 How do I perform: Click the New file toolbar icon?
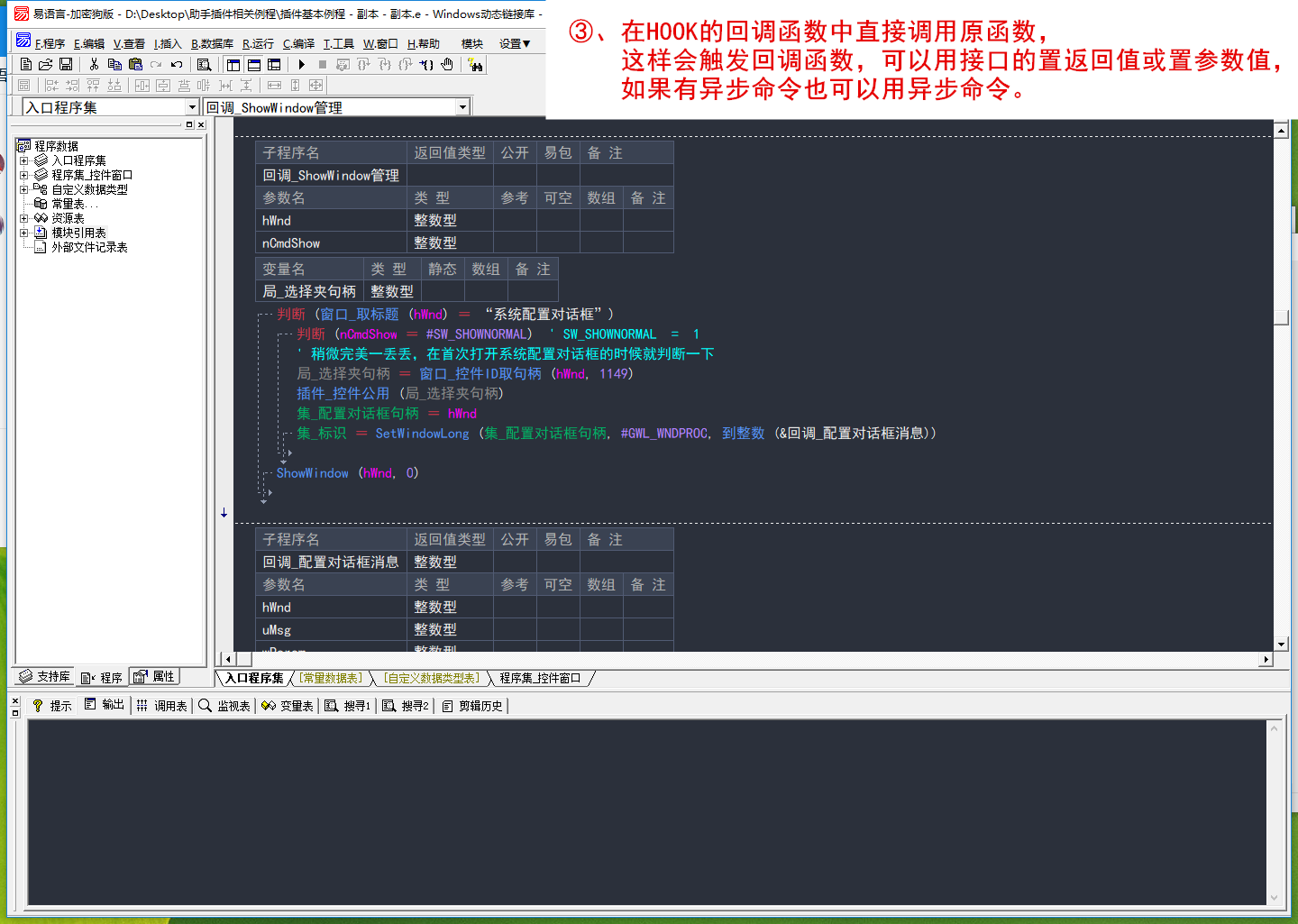[26, 65]
